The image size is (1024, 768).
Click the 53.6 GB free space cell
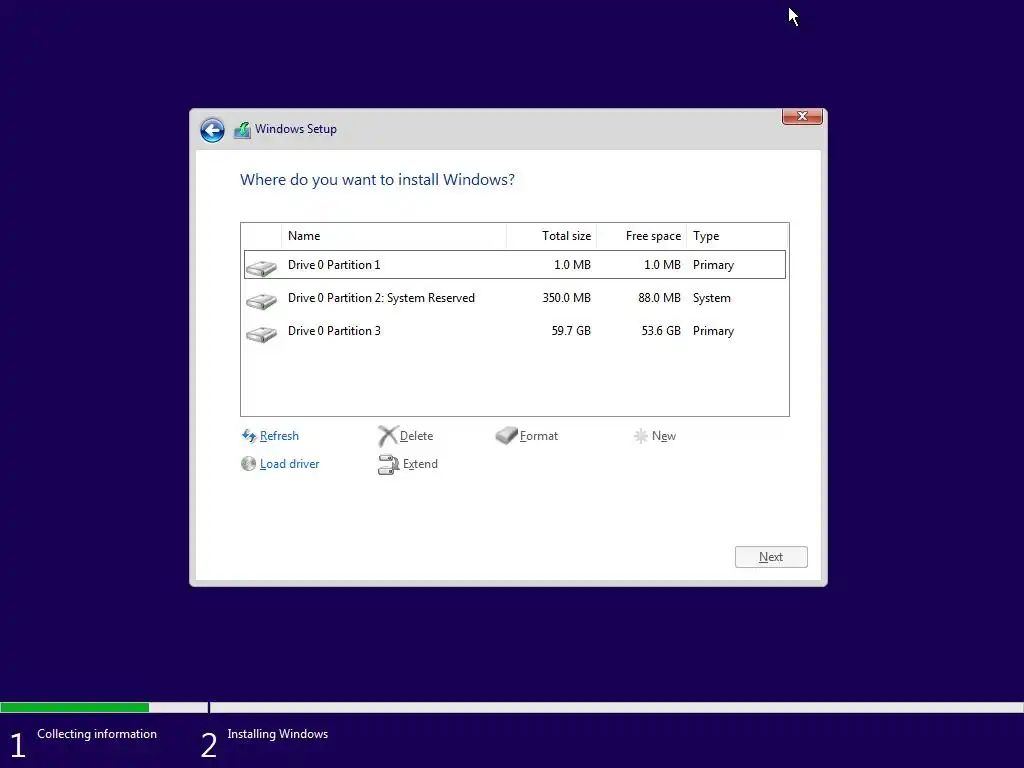tap(661, 331)
